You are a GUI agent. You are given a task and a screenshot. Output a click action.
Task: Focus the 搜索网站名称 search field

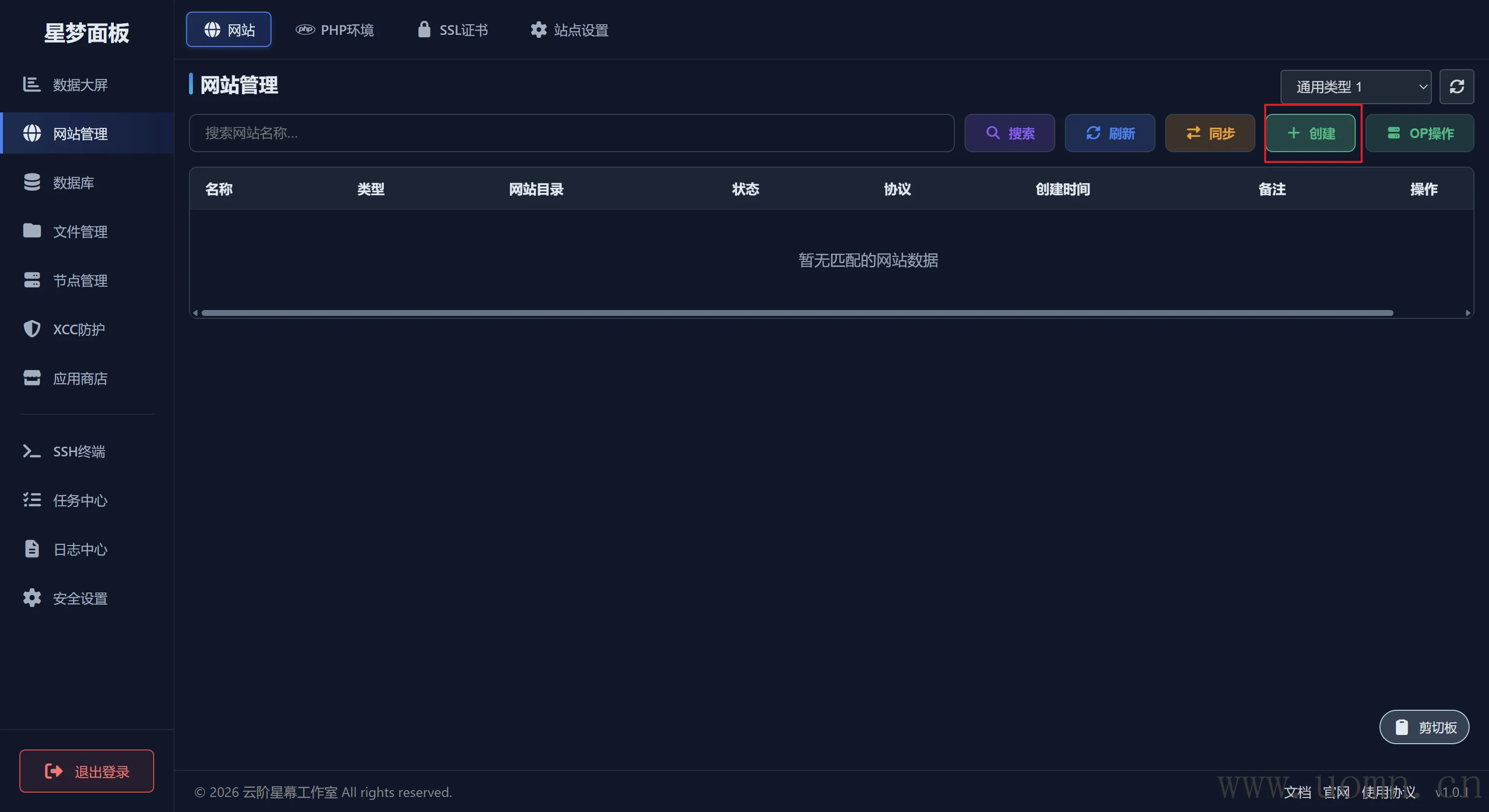coord(571,133)
